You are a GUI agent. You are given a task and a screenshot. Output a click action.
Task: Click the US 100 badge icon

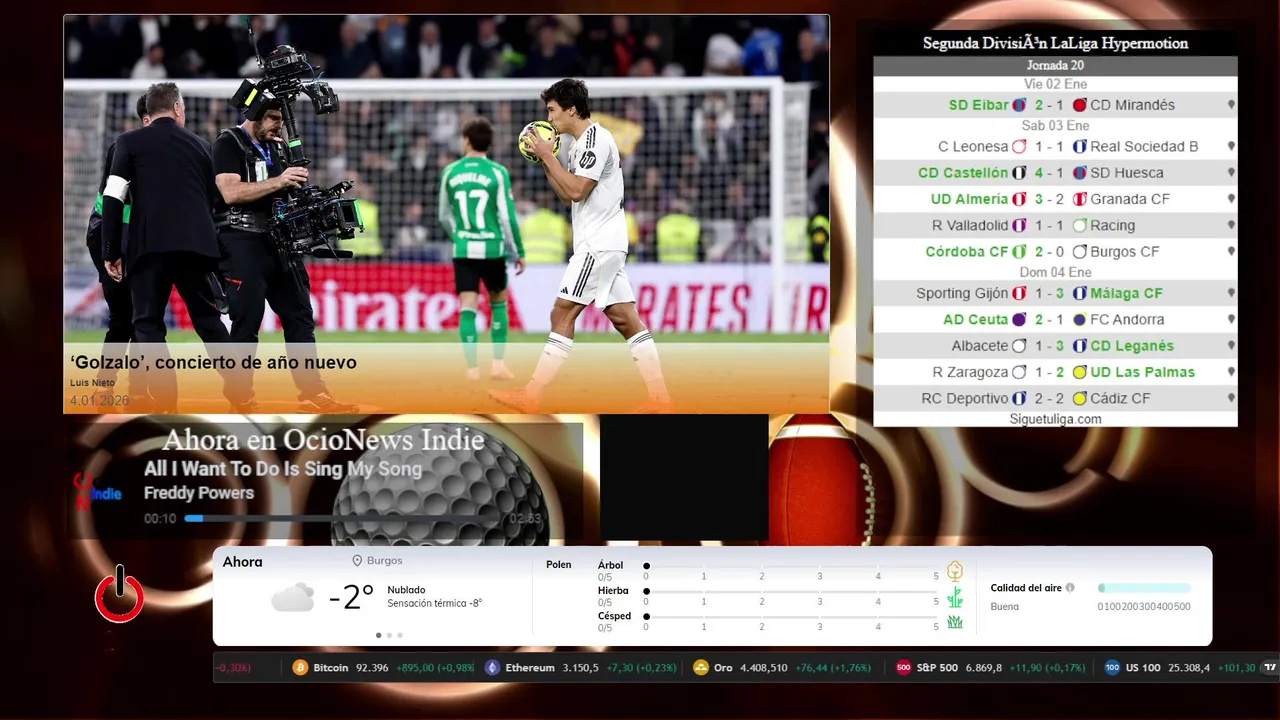click(1112, 668)
